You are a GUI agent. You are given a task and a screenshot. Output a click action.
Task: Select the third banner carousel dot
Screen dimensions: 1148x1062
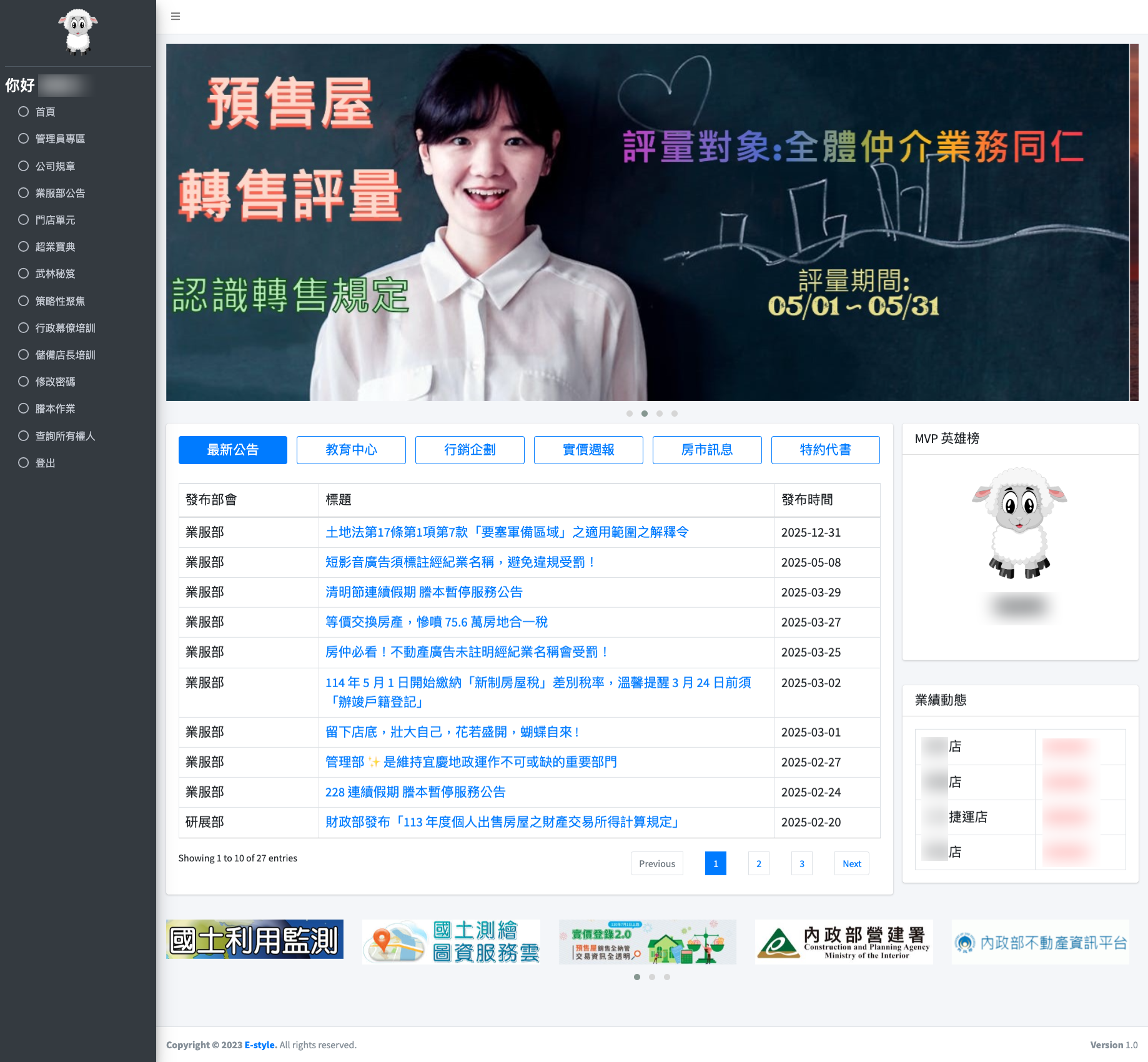(x=660, y=414)
